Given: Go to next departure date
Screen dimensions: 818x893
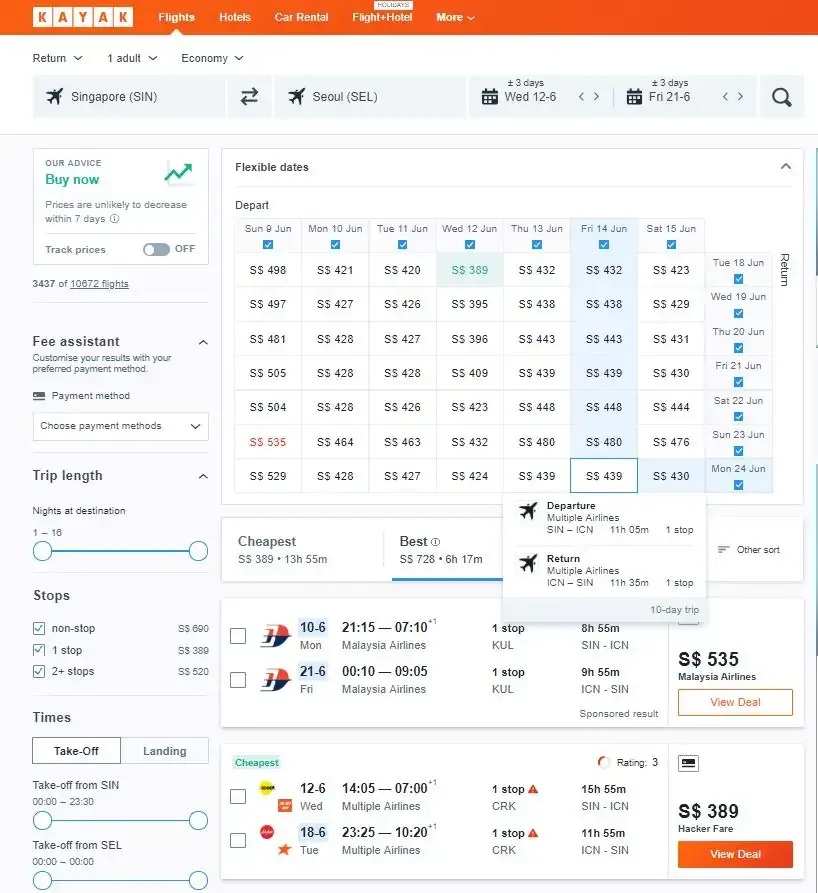Looking at the screenshot, I should point(596,97).
